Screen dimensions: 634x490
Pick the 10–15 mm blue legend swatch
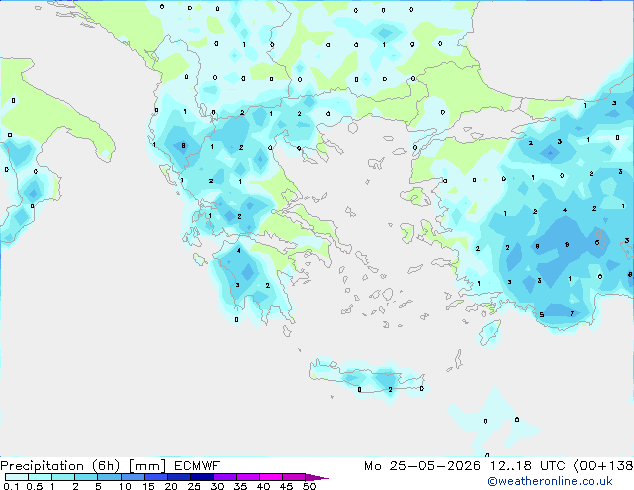(x=132, y=477)
